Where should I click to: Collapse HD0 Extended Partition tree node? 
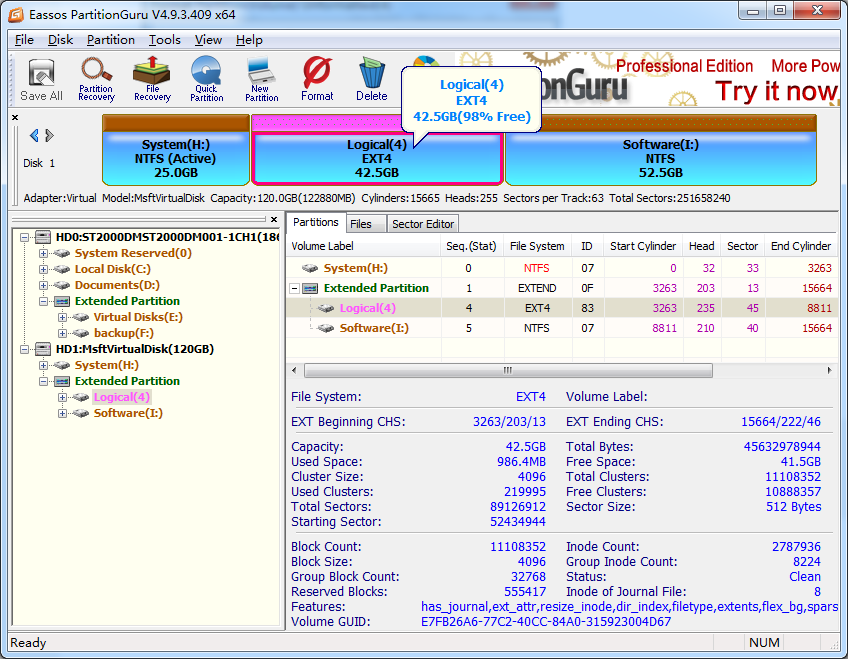pyautogui.click(x=43, y=301)
